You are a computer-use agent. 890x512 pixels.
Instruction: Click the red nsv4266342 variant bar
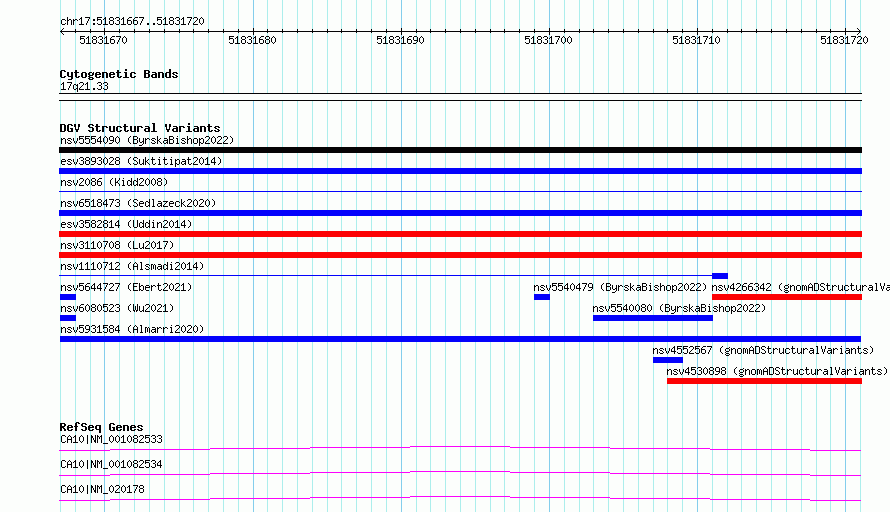click(x=787, y=297)
